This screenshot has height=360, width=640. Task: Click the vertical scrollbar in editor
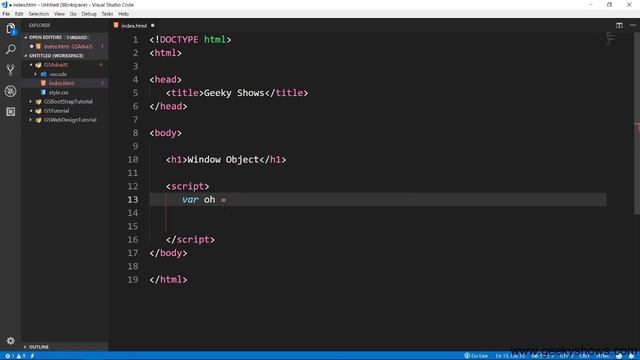637,122
